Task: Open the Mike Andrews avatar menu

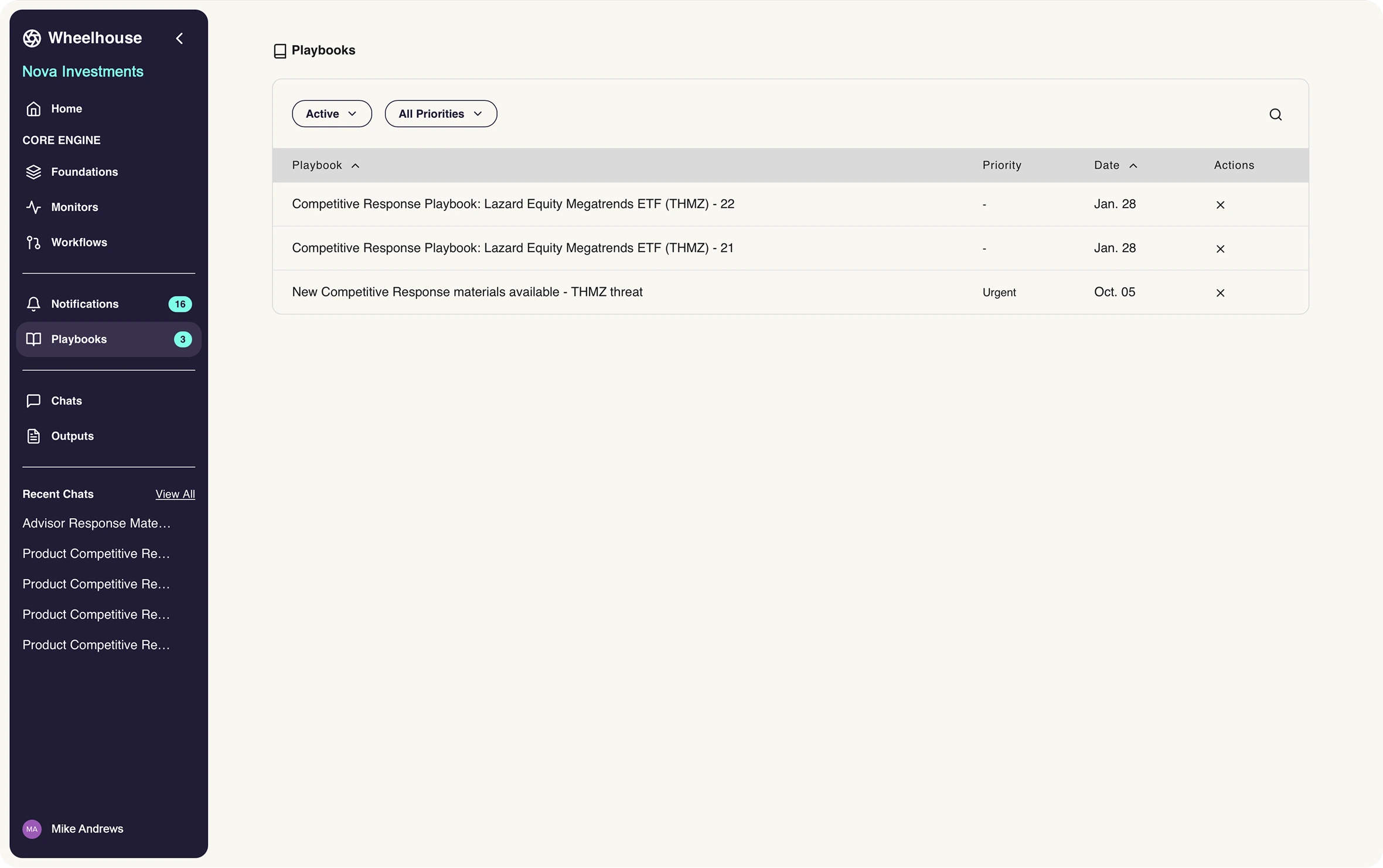Action: [32, 829]
